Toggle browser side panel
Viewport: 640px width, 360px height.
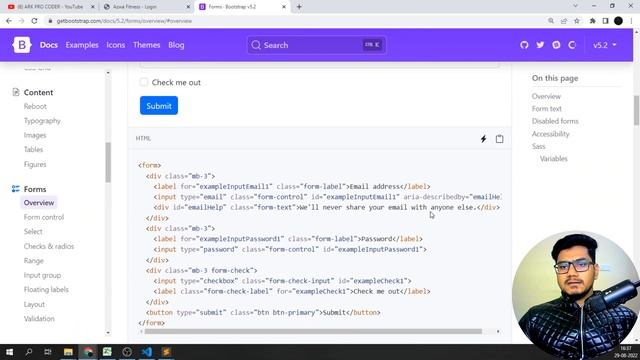point(605,21)
